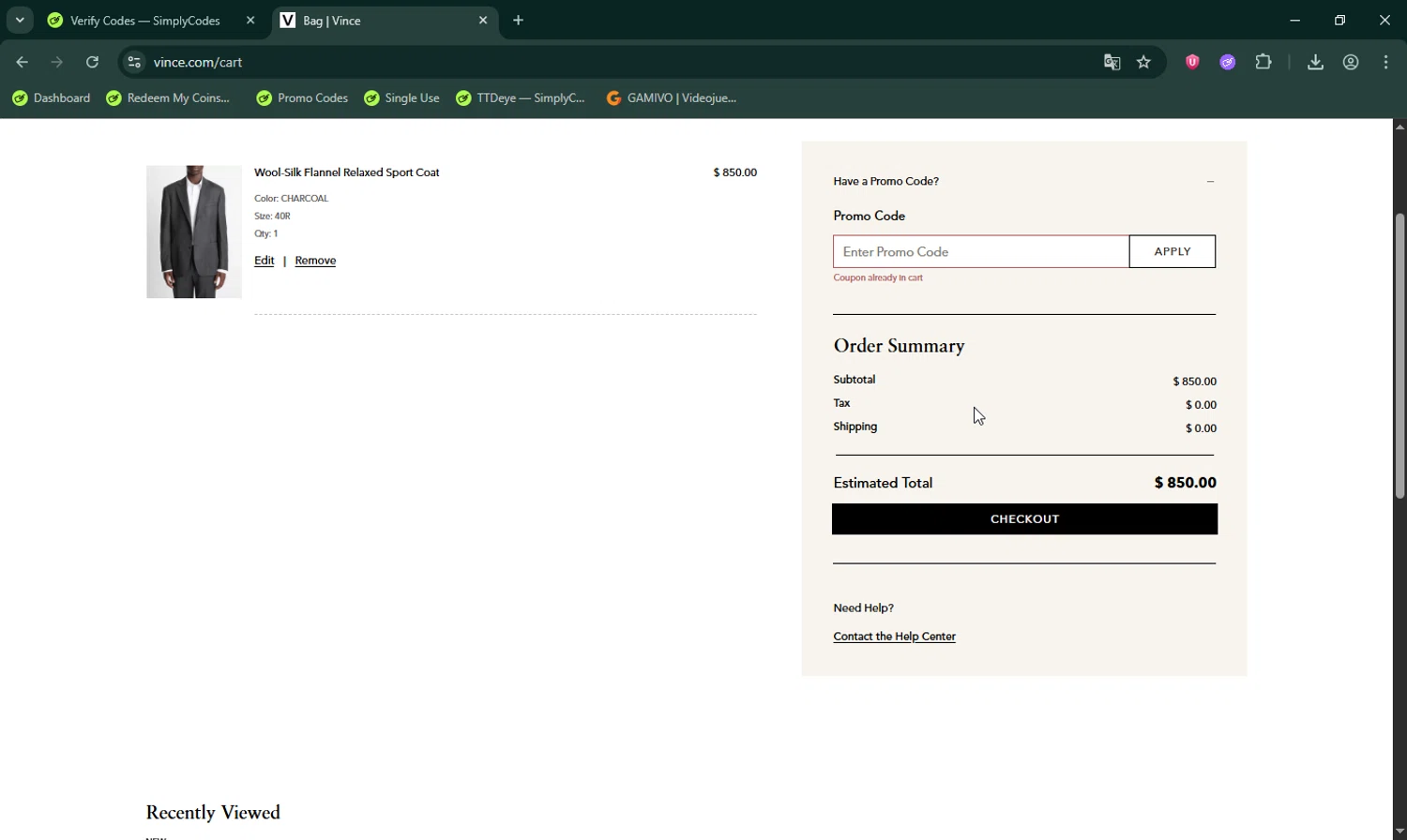Open Contact the Help Center link
Screen dimensions: 1407x840
coord(895,637)
